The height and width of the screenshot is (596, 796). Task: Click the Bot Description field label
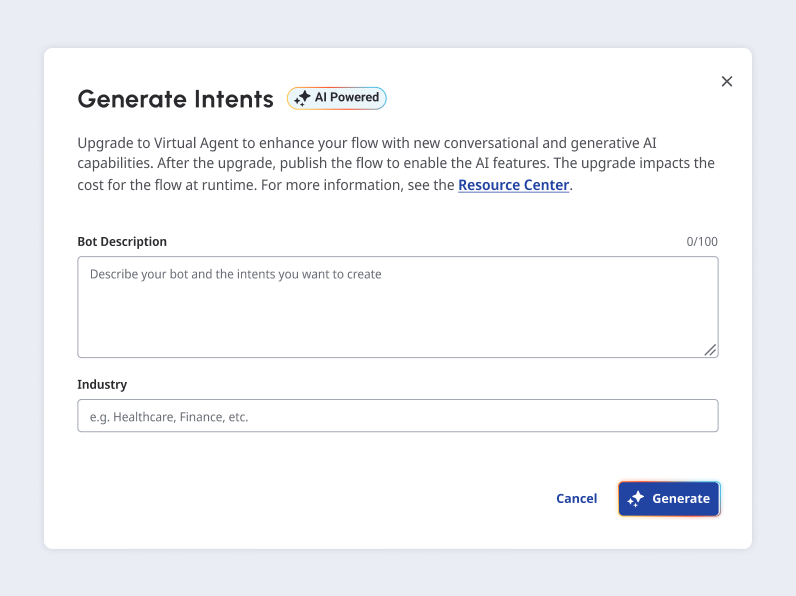(x=122, y=242)
